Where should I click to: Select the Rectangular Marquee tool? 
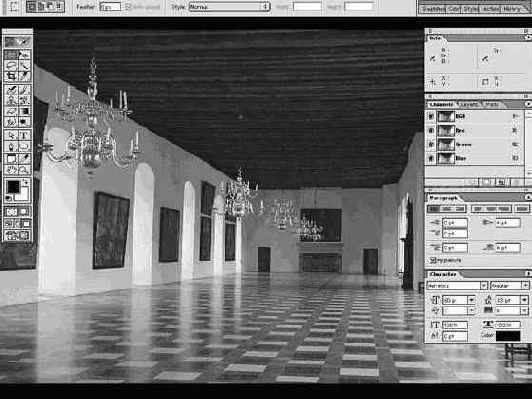[x=11, y=54]
